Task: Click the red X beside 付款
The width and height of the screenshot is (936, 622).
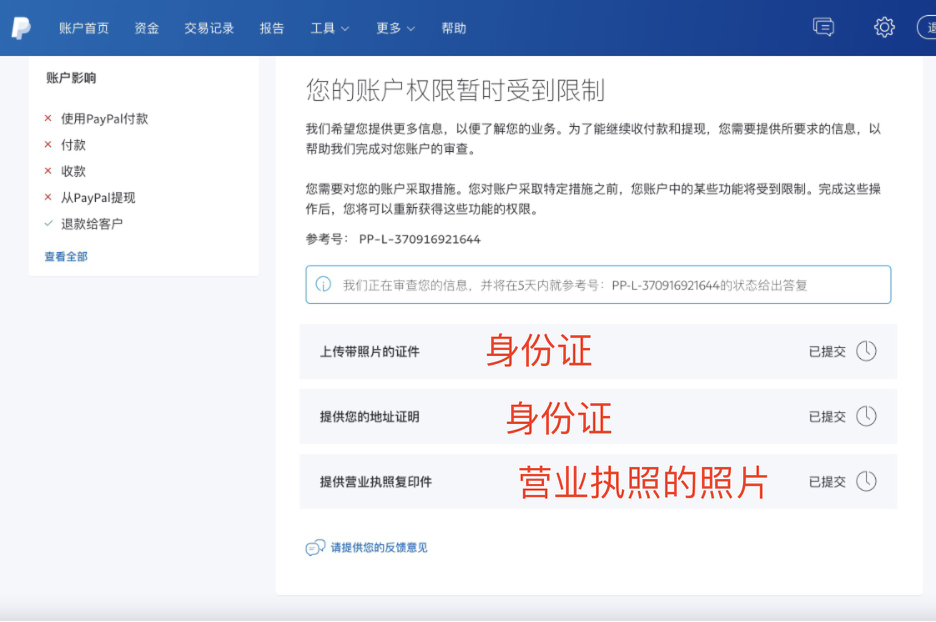Action: click(x=48, y=144)
